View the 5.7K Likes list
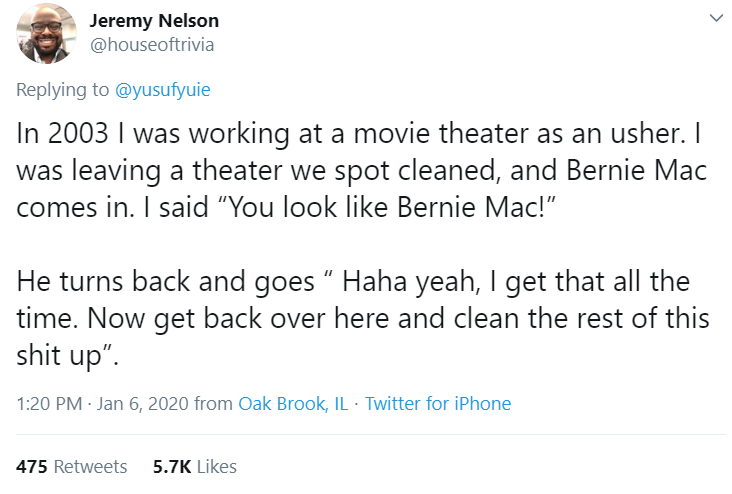732x494 pixels. 194,466
